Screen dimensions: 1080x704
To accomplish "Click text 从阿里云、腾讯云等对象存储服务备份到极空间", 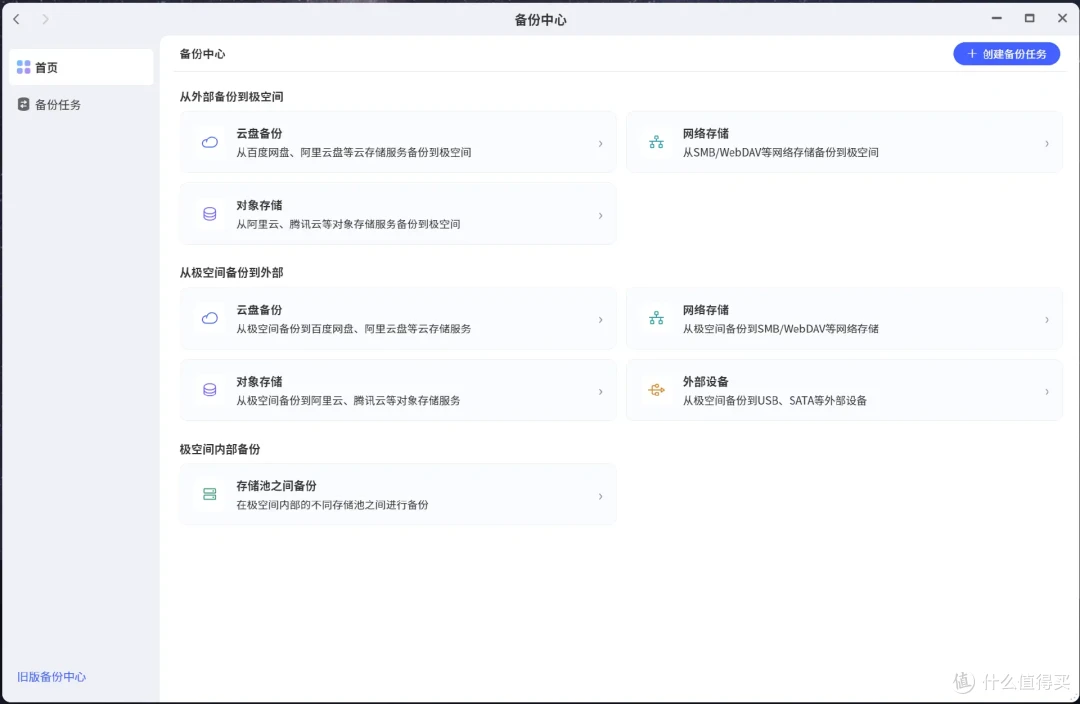I will pos(348,224).
